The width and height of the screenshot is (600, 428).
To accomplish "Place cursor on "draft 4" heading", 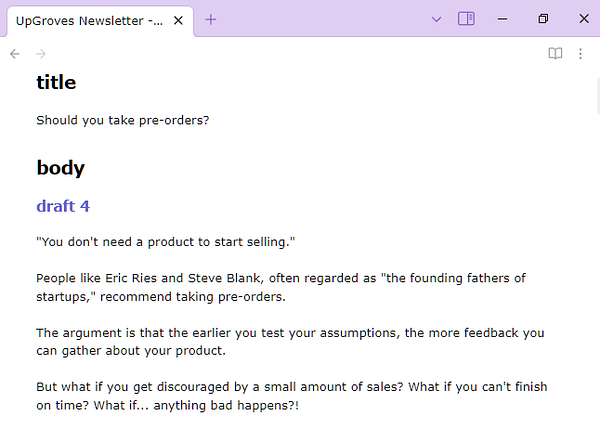I will [x=63, y=206].
